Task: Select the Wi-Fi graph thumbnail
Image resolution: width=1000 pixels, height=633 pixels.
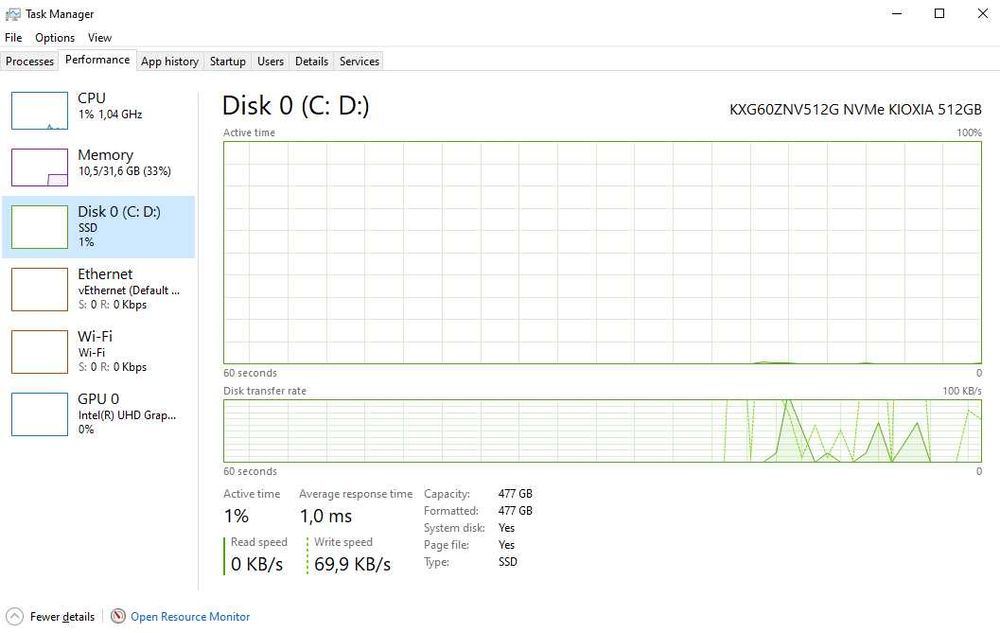Action: [x=39, y=351]
